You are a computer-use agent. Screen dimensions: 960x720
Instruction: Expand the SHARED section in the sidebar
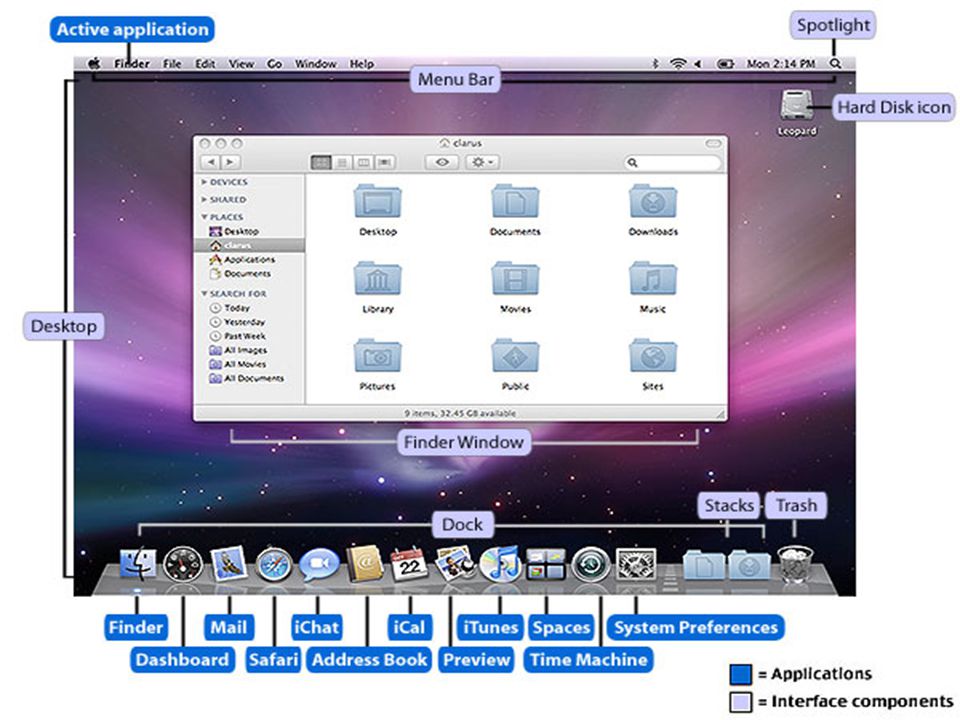tap(204, 200)
